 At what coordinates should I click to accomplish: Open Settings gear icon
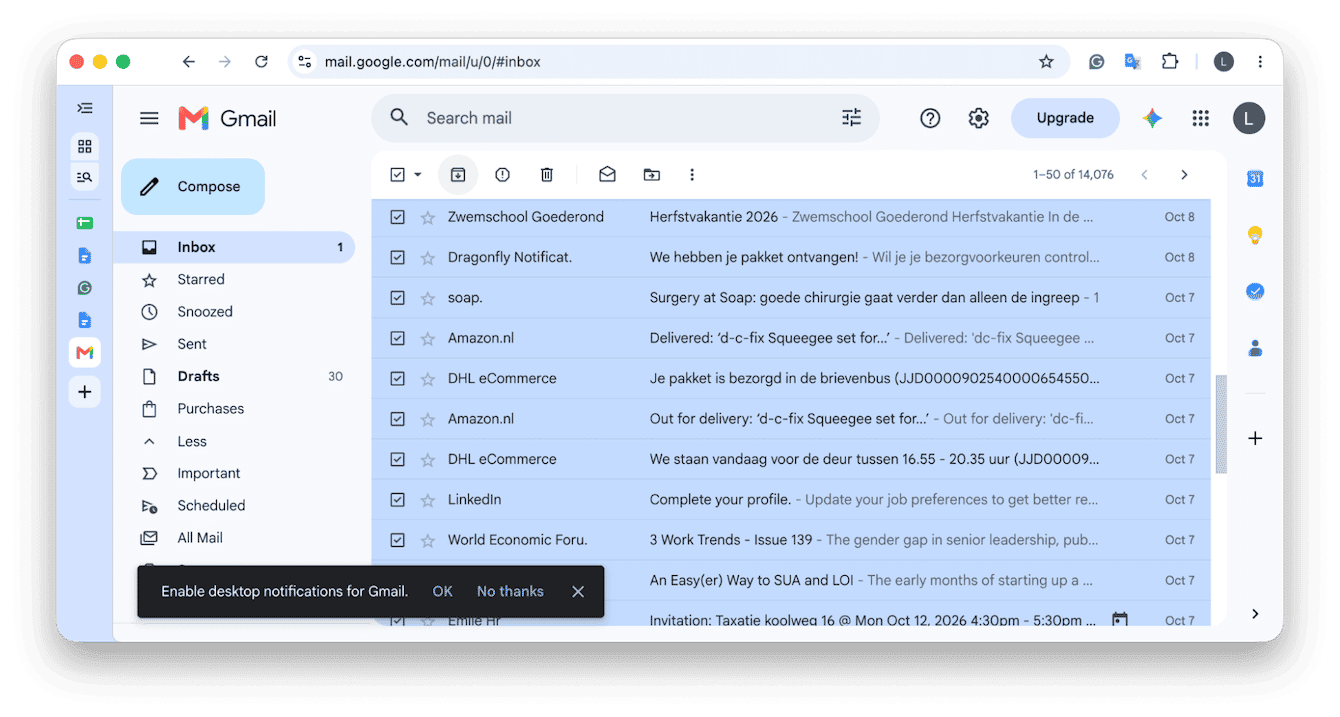pos(978,118)
